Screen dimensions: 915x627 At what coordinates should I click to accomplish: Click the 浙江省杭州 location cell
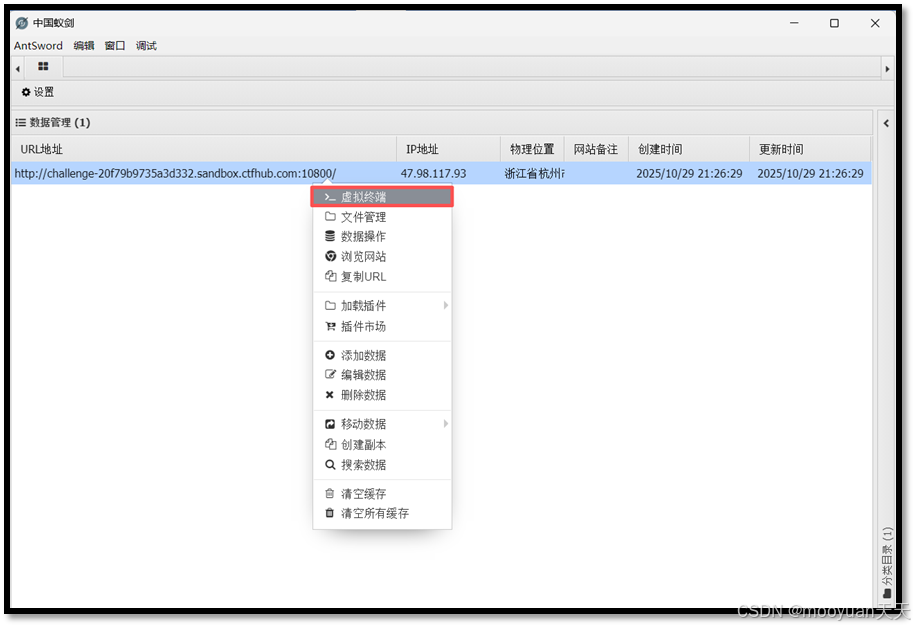click(534, 173)
